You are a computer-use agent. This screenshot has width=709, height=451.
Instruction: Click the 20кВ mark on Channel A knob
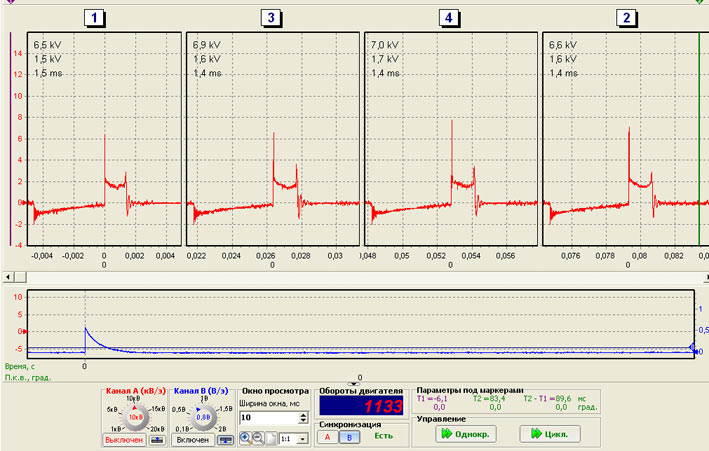click(x=158, y=429)
